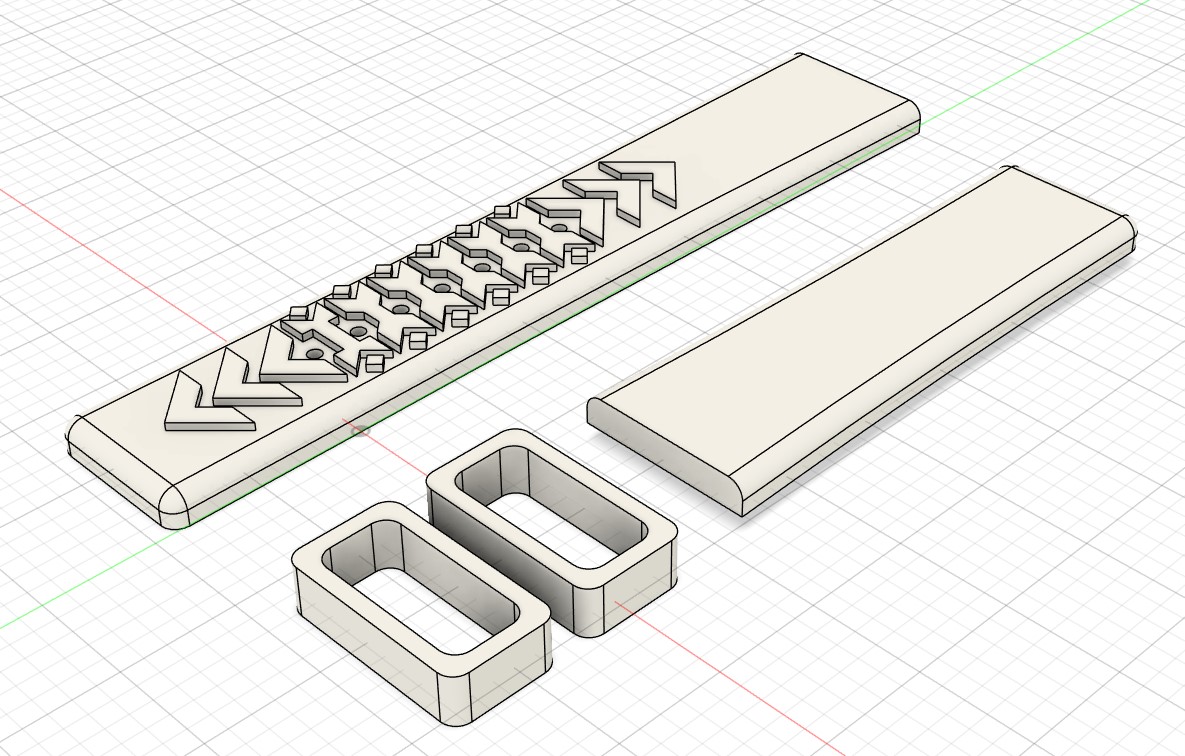Select the circular hole nearest the near-end chevrons
The image size is (1185, 756).
tap(314, 353)
